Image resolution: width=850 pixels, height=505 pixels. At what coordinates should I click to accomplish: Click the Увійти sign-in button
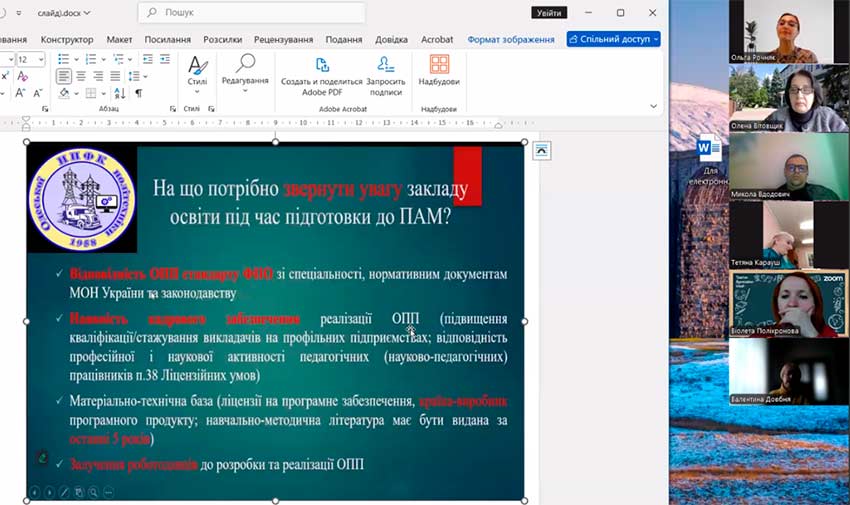[x=549, y=13]
